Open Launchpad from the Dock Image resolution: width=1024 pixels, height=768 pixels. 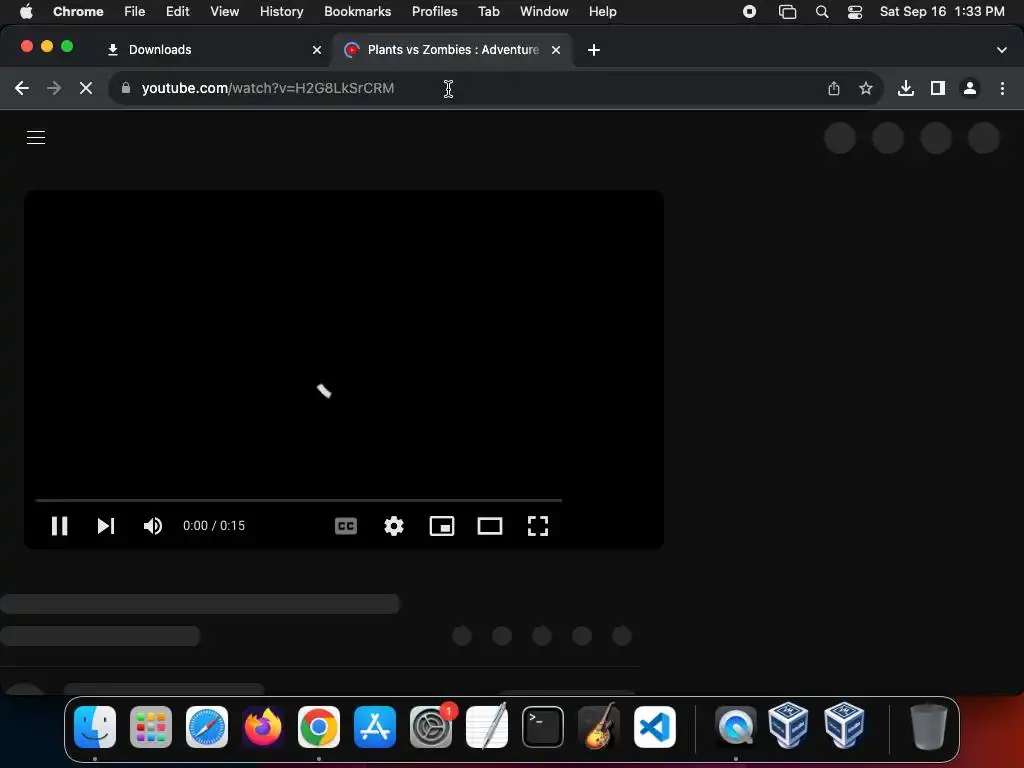151,727
